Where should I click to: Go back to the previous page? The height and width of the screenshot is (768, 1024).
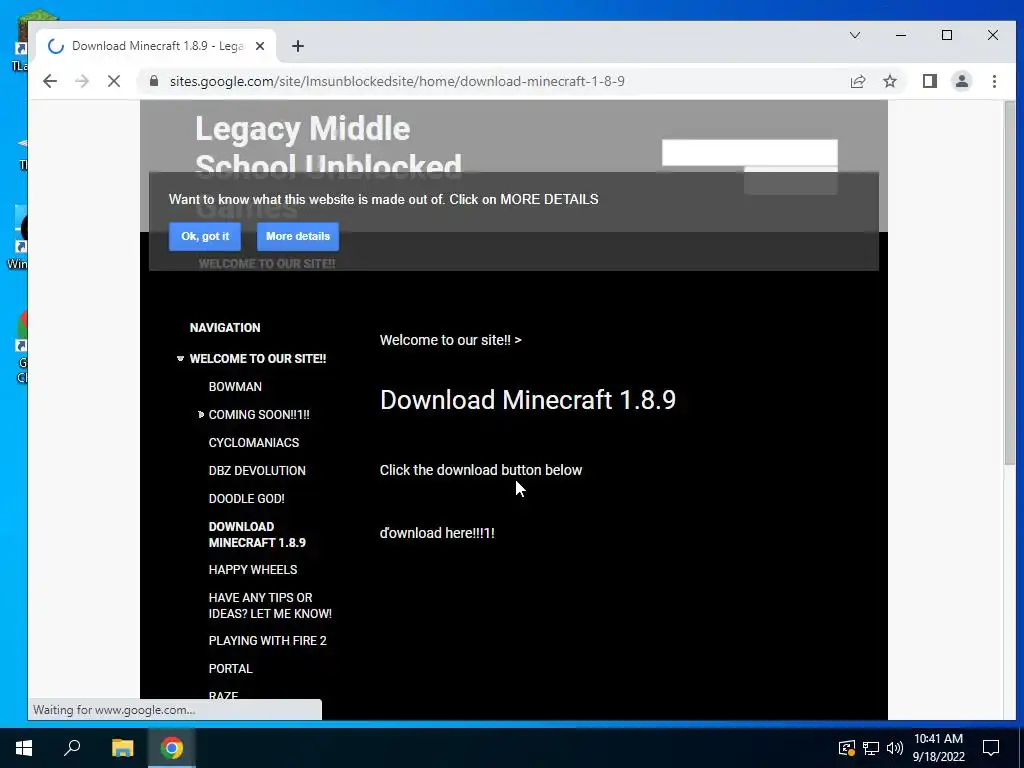50,81
